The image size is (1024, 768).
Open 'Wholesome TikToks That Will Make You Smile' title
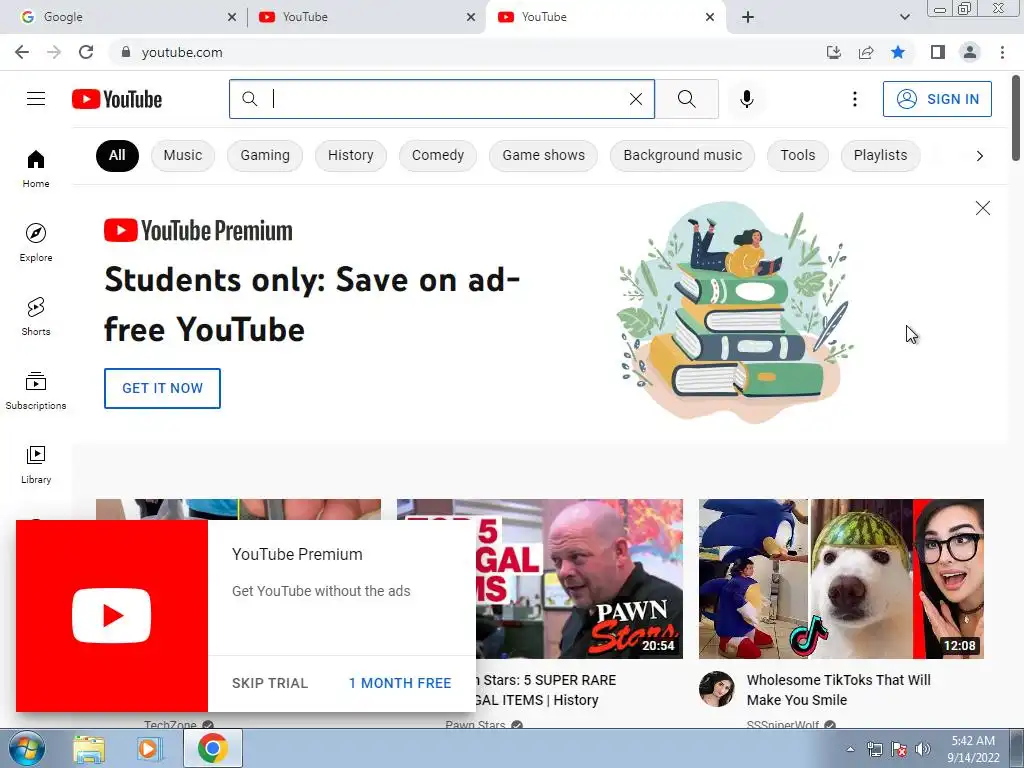[x=839, y=690]
